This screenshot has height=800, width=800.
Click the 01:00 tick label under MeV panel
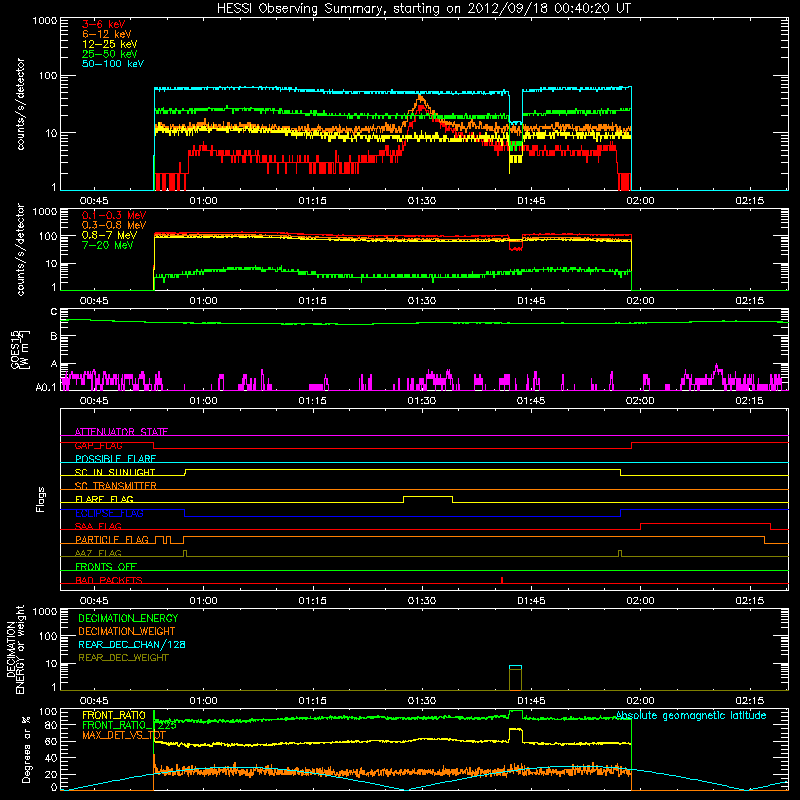pyautogui.click(x=204, y=301)
